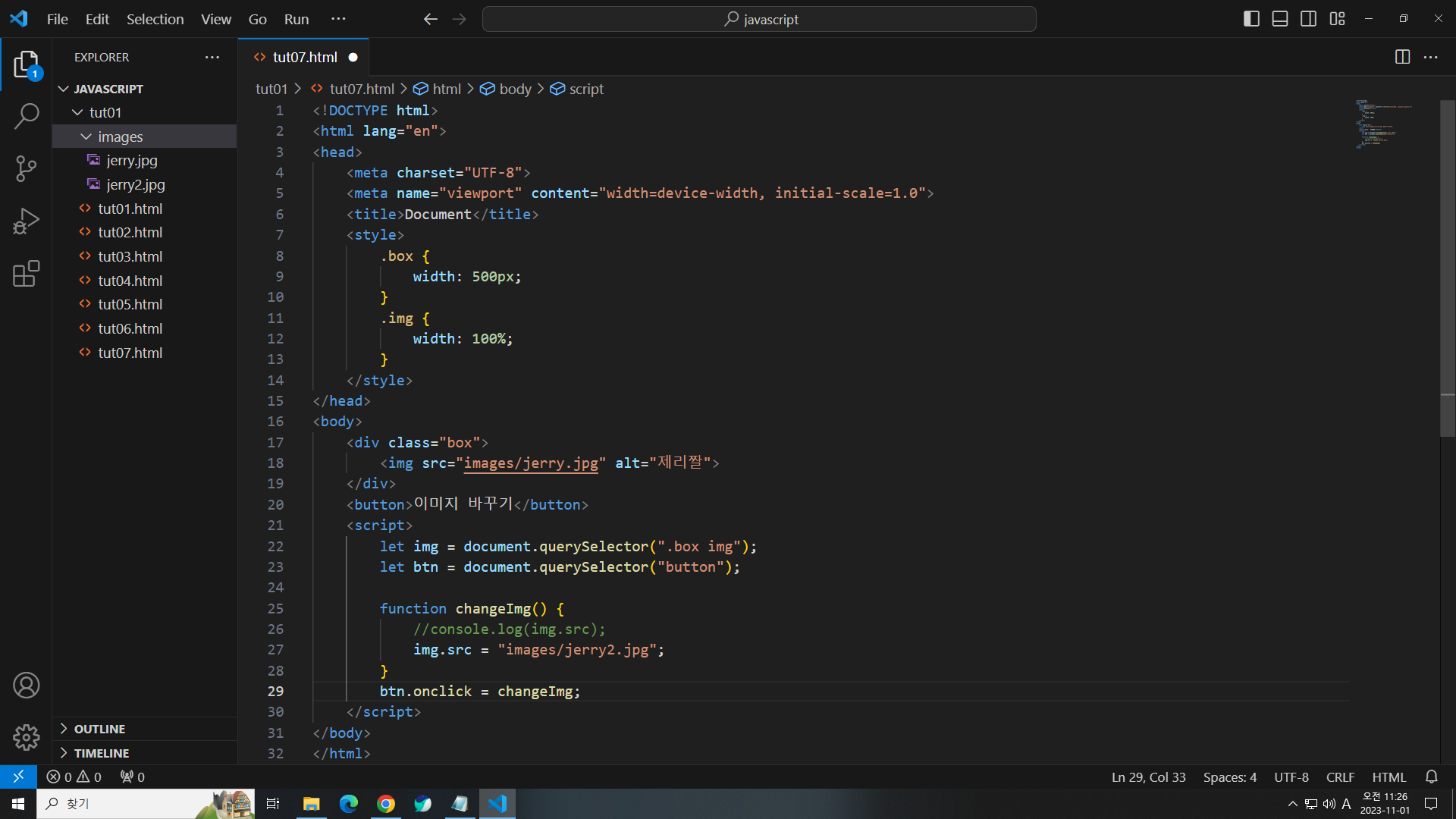Toggle the secondary side bar visibility
Screen dimensions: 1456x819
pos(1308,19)
